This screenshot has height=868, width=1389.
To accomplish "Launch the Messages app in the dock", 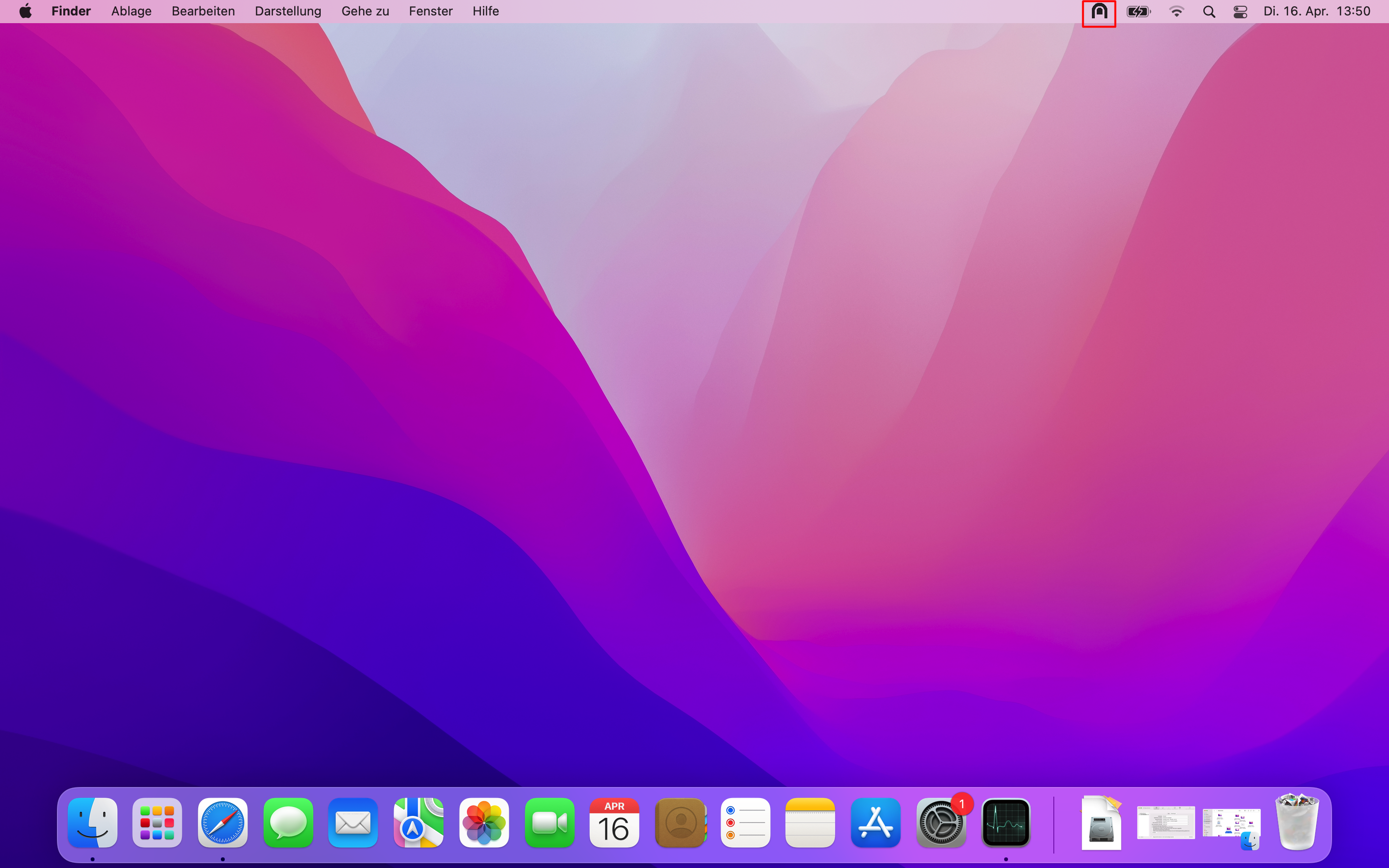I will 288,823.
